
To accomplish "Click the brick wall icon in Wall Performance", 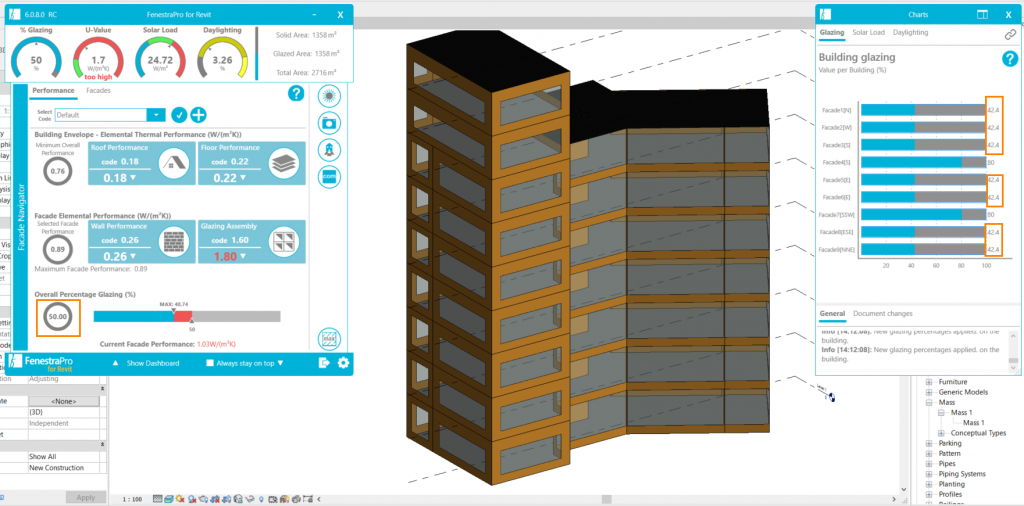I will pyautogui.click(x=174, y=242).
